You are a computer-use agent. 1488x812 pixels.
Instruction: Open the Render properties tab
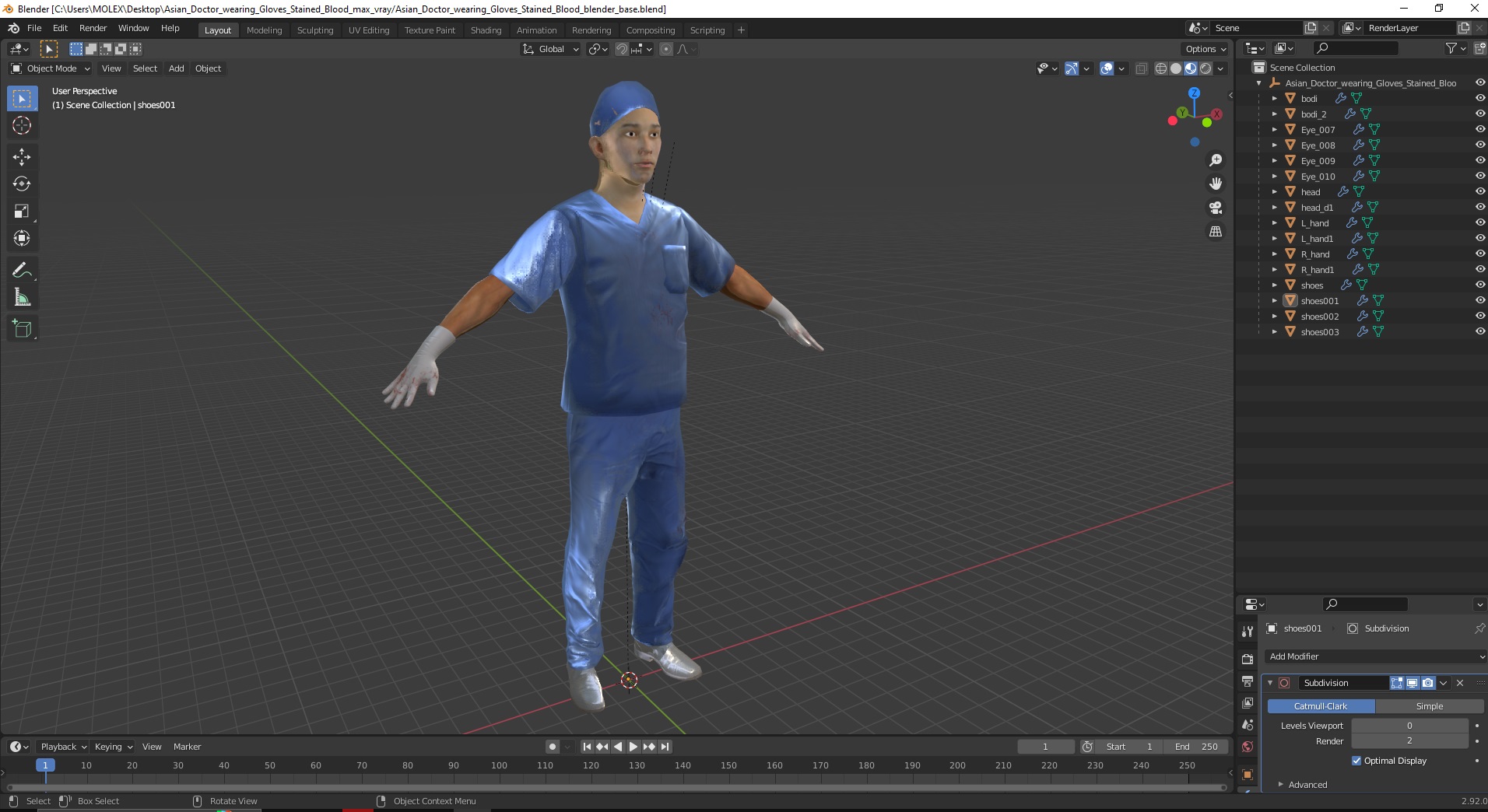[1248, 659]
